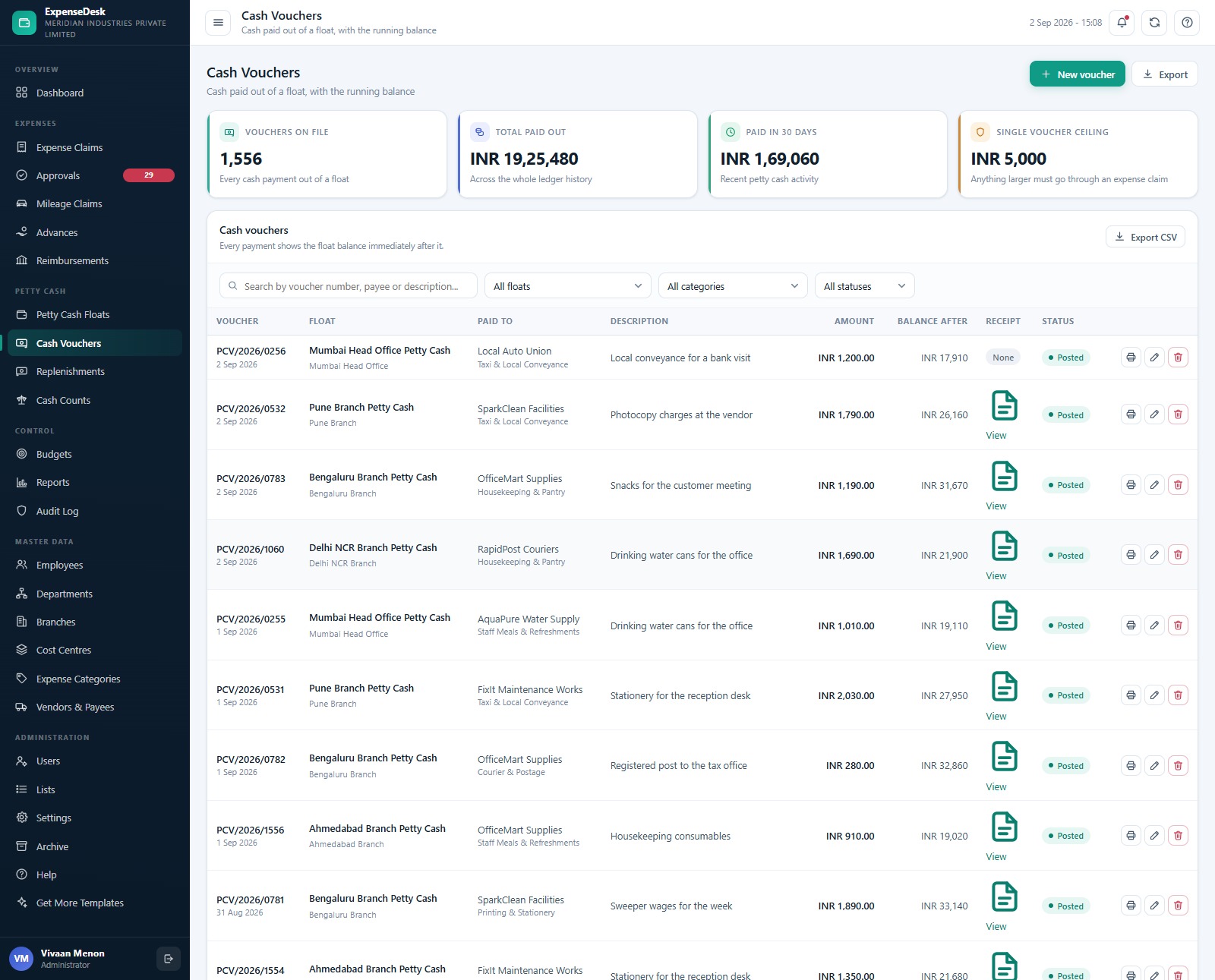Delete voucher PCV/2026/0781
The height and width of the screenshot is (980, 1215).
click(x=1178, y=906)
